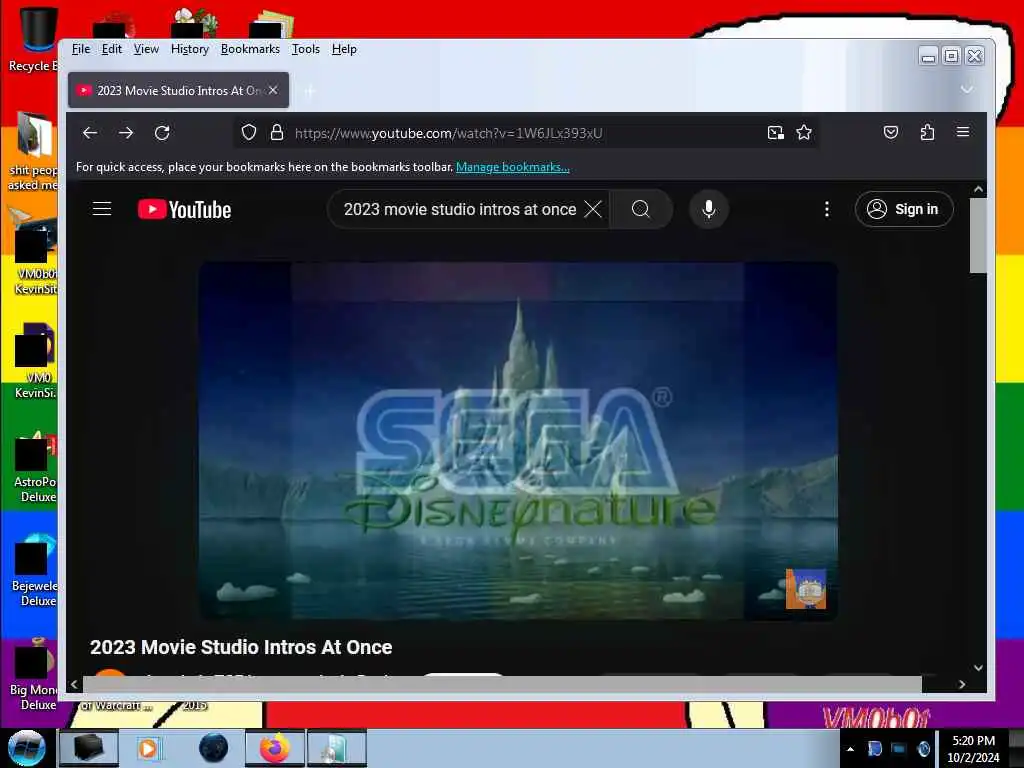Go back using the browser back arrow
The image size is (1024, 768).
[90, 133]
